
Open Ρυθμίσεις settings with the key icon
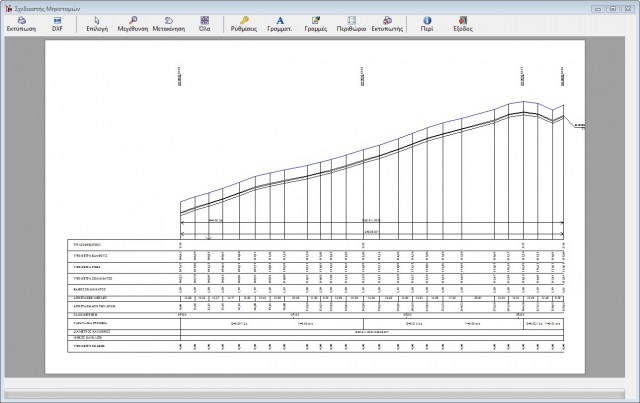tap(245, 22)
